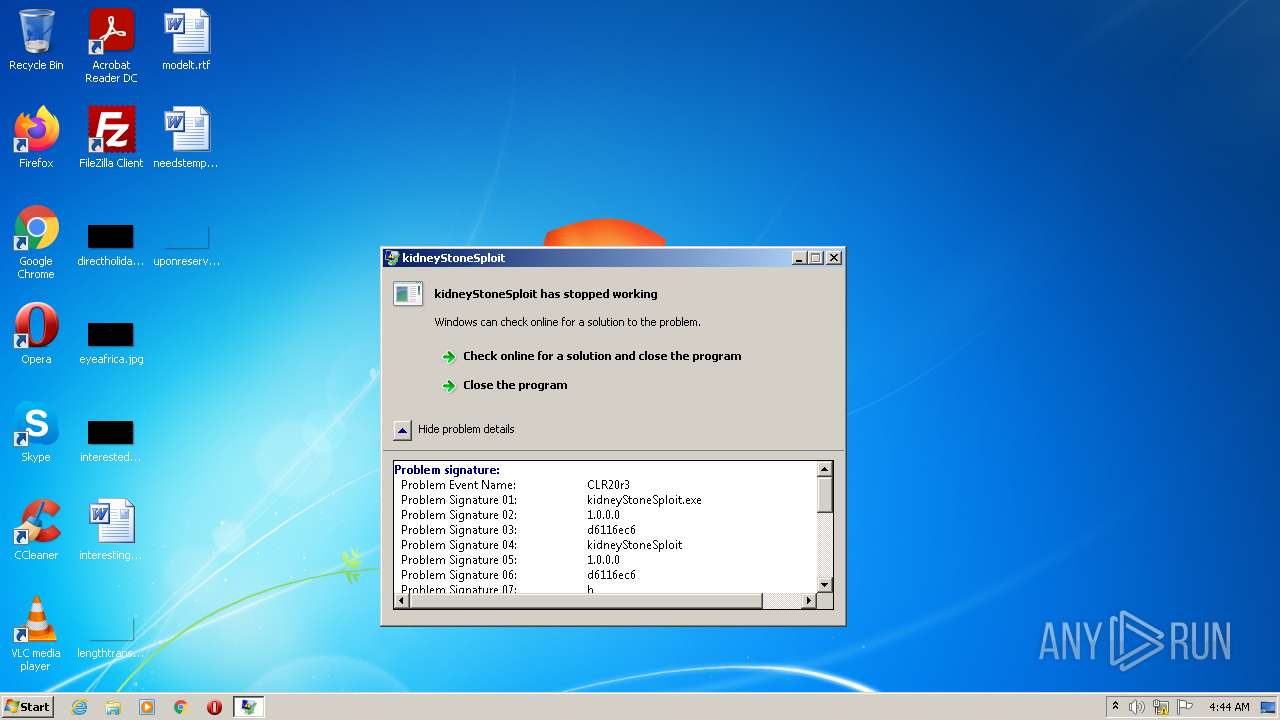Viewport: 1280px width, 720px height.
Task: Select kidneyStoneSploit.exe signature value
Action: [644, 500]
